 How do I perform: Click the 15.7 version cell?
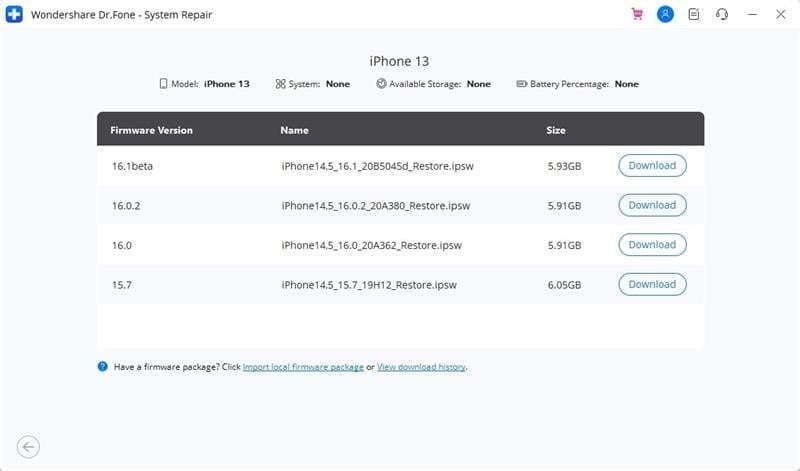[121, 285]
